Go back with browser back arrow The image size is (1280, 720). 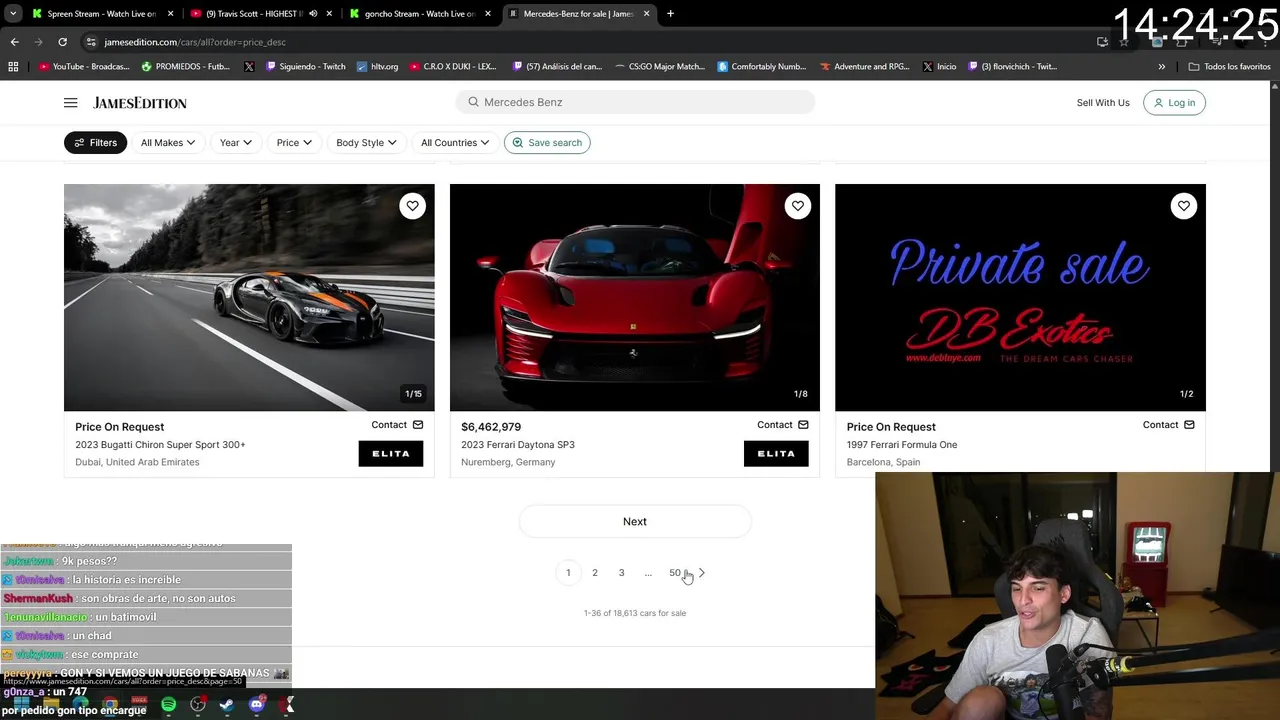14,42
